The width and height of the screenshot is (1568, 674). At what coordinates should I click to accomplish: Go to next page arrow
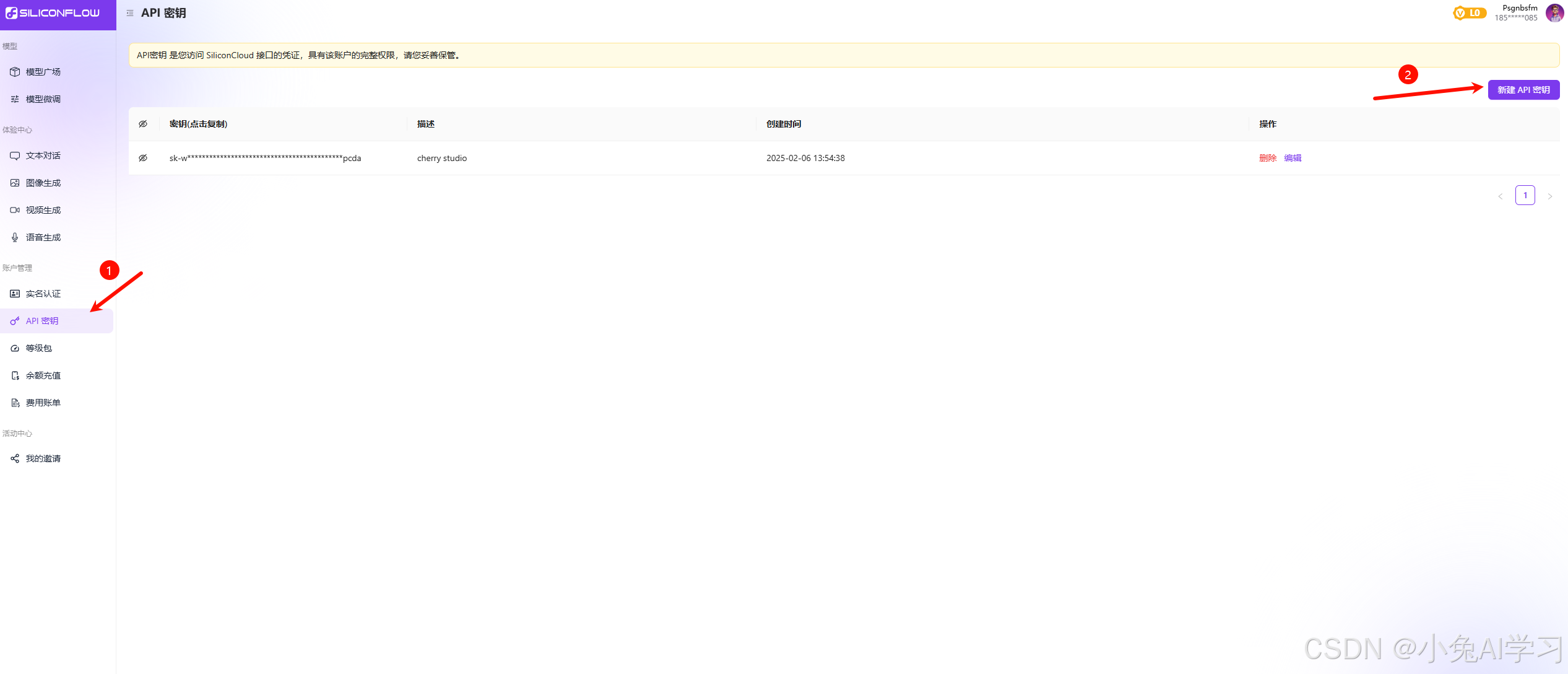coord(1549,196)
